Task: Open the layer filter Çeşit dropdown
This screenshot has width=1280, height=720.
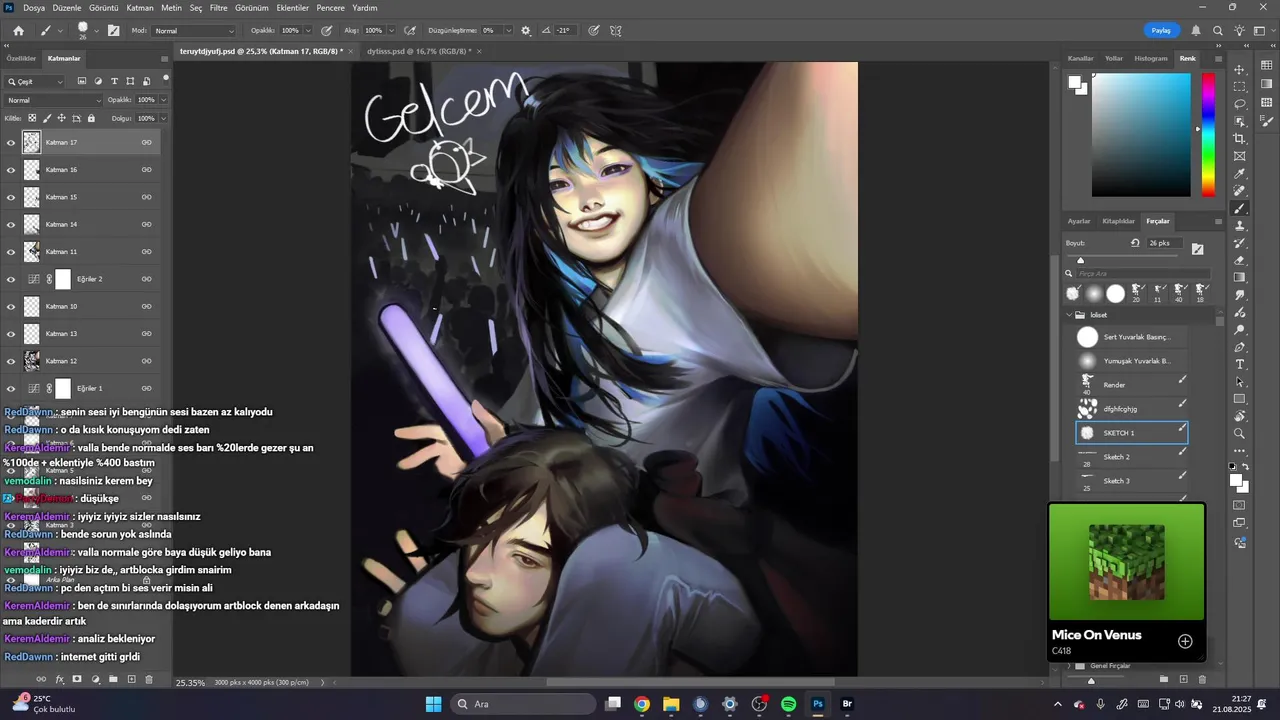Action: click(x=35, y=81)
